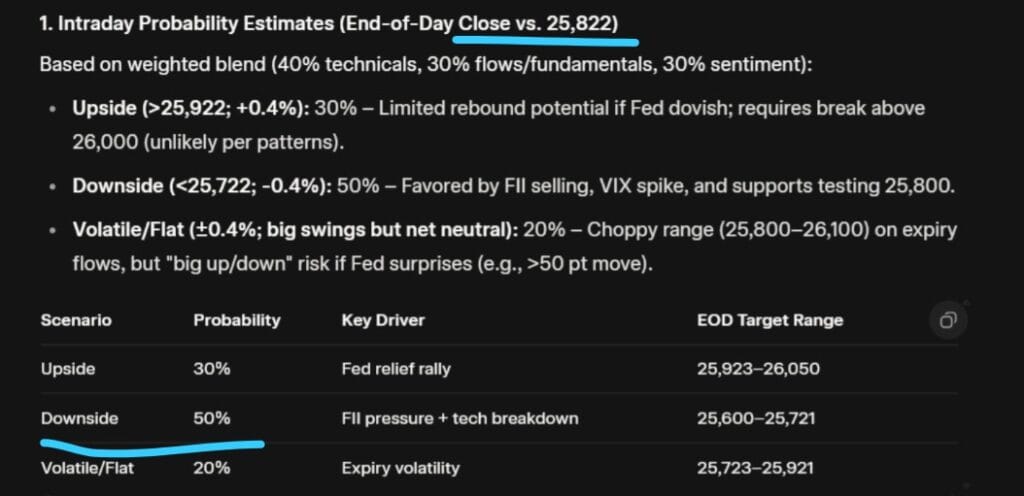The width and height of the screenshot is (1024, 496).
Task: Click the 50% probability cell
Action: (x=212, y=418)
